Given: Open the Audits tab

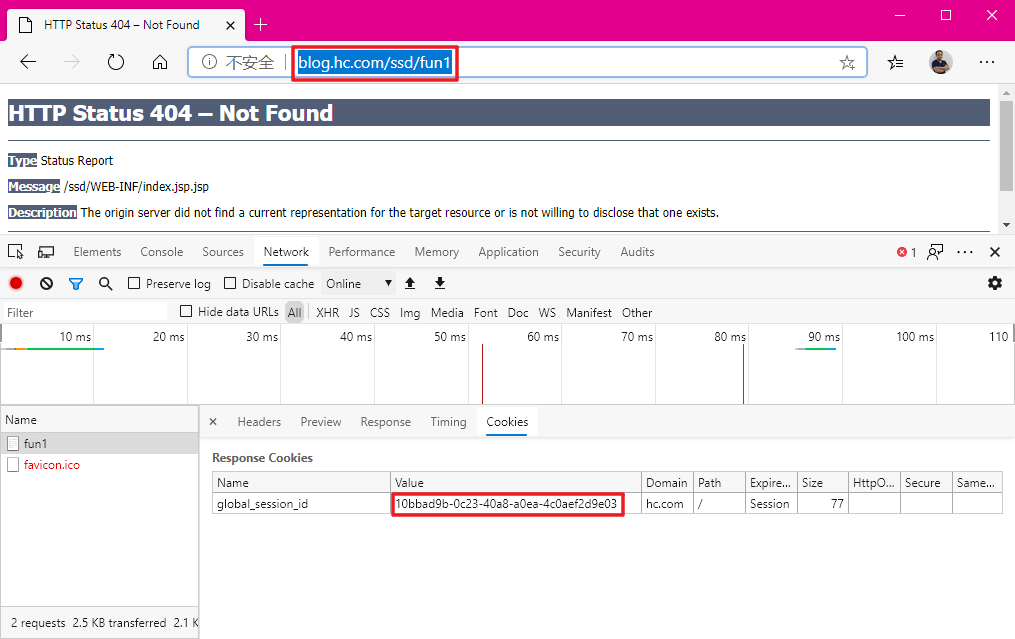Looking at the screenshot, I should (x=637, y=252).
